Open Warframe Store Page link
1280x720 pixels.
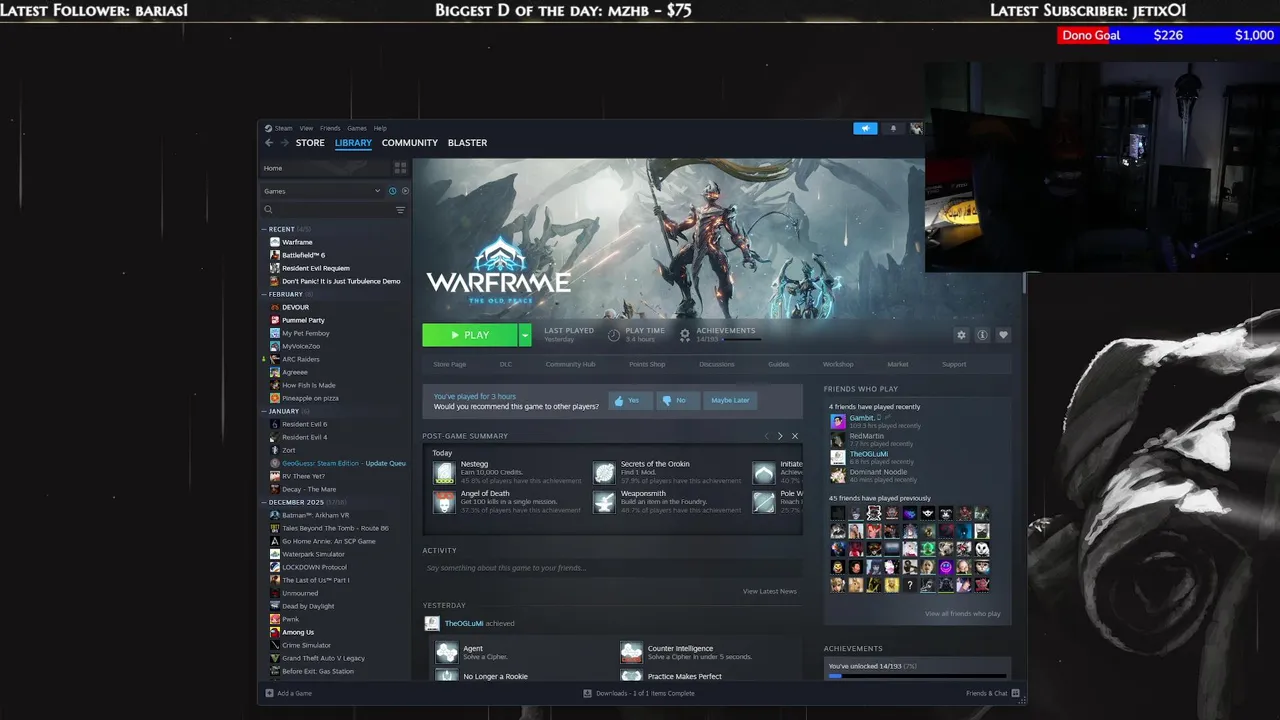450,364
